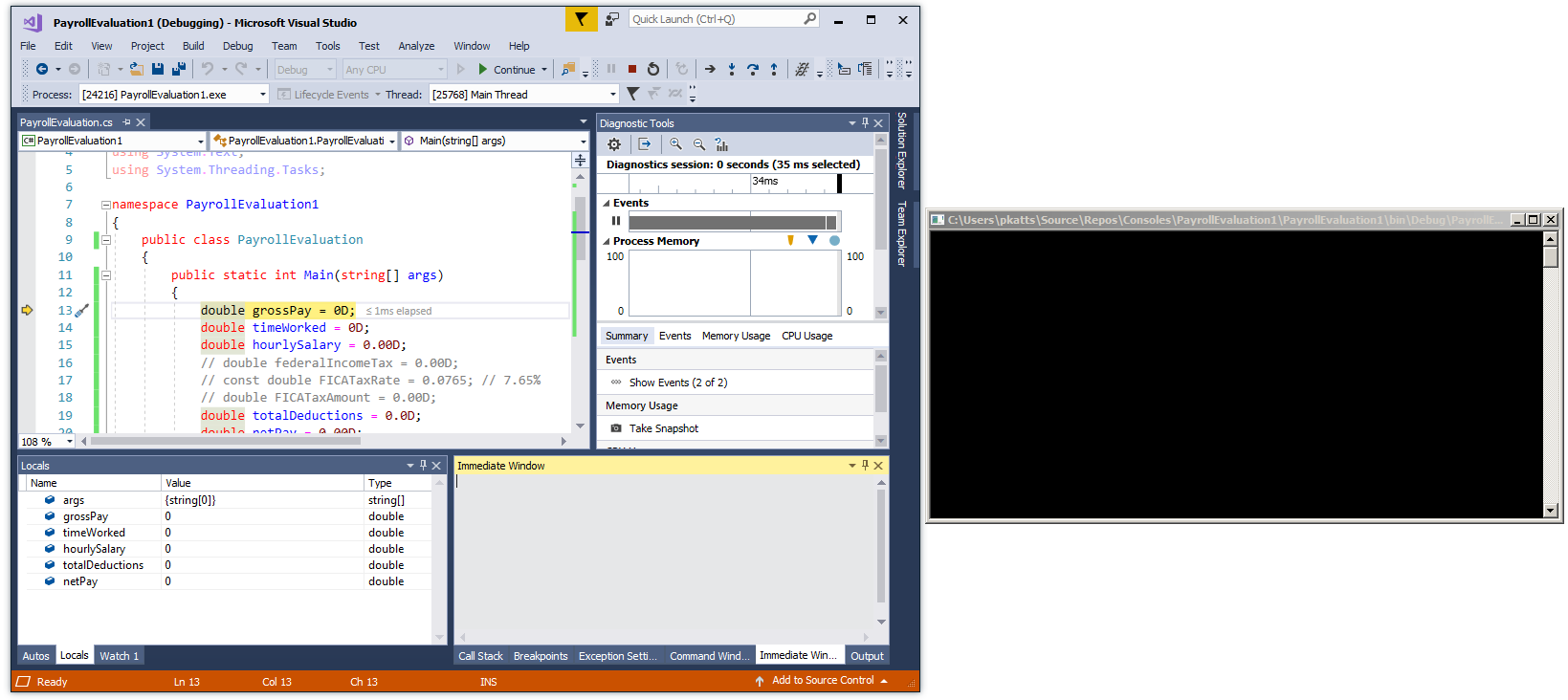The width and height of the screenshot is (1568, 700).
Task: Open the Output tab
Action: (867, 656)
